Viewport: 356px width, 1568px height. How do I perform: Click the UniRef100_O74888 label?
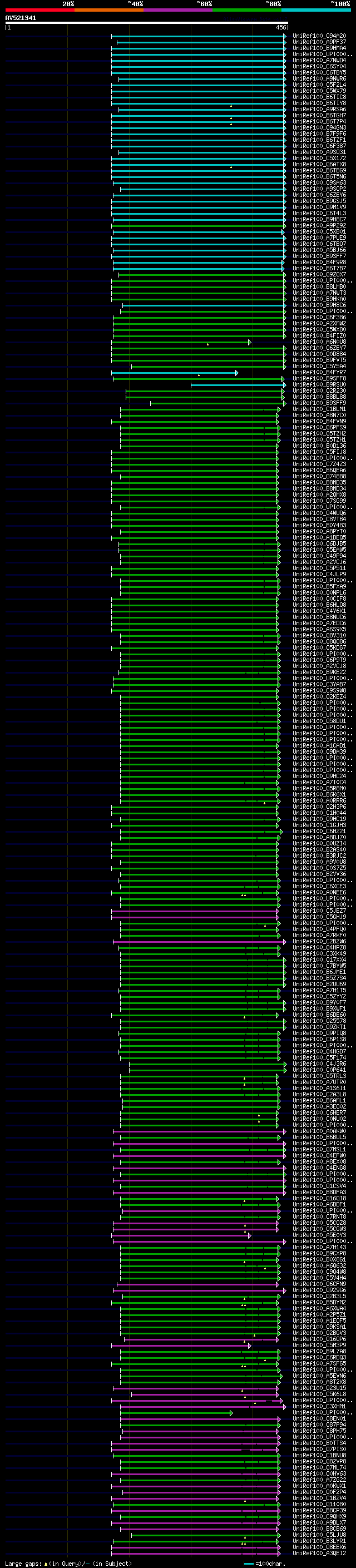pyautogui.click(x=319, y=477)
